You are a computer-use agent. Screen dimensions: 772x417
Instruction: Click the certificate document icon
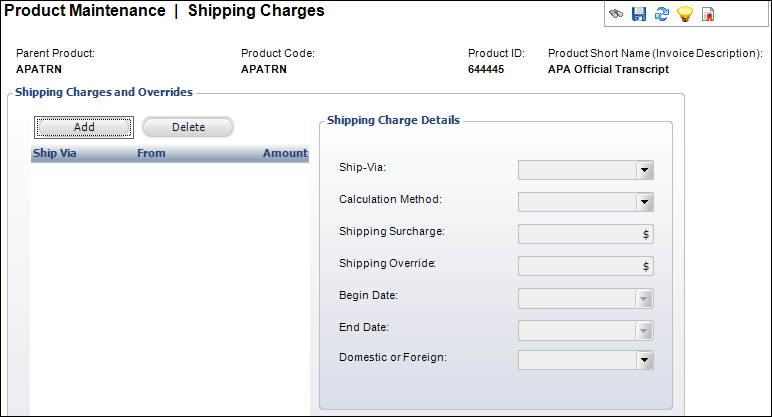(x=708, y=14)
